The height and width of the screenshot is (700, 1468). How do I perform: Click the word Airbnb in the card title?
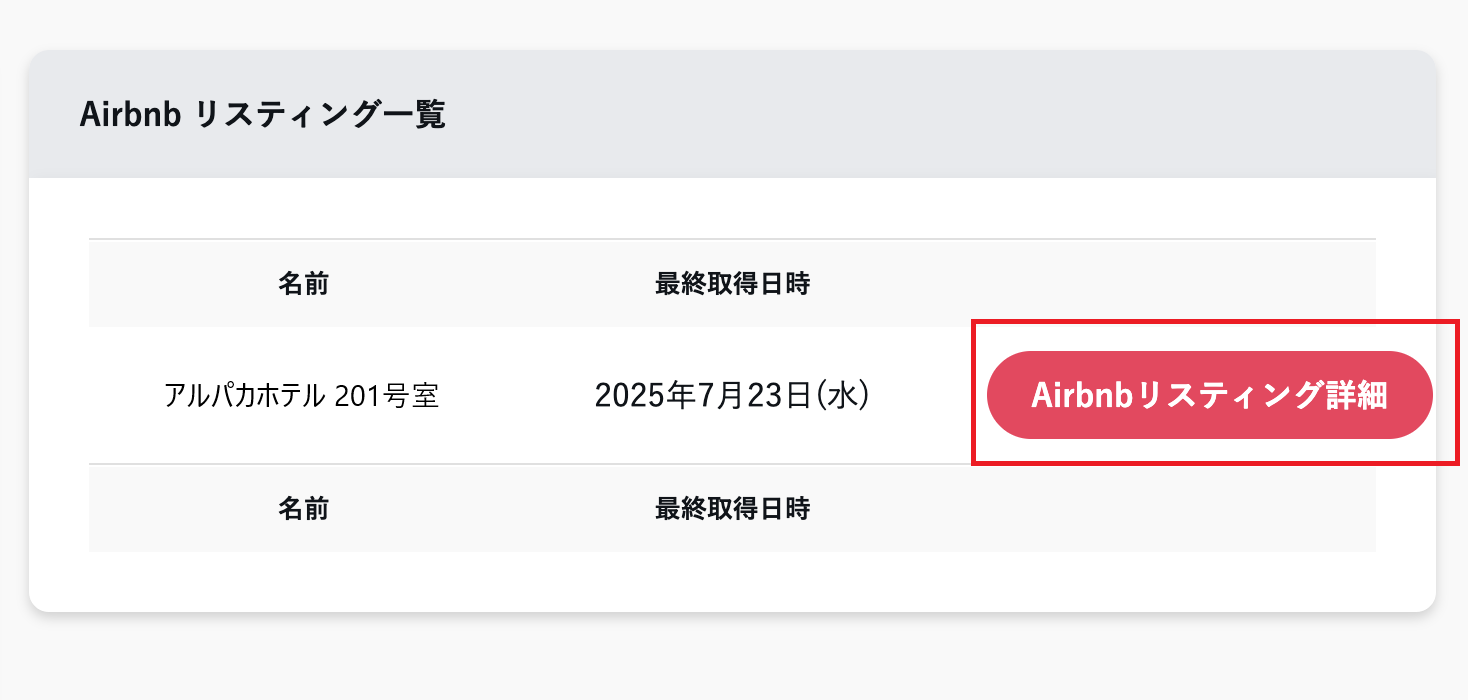(129, 115)
